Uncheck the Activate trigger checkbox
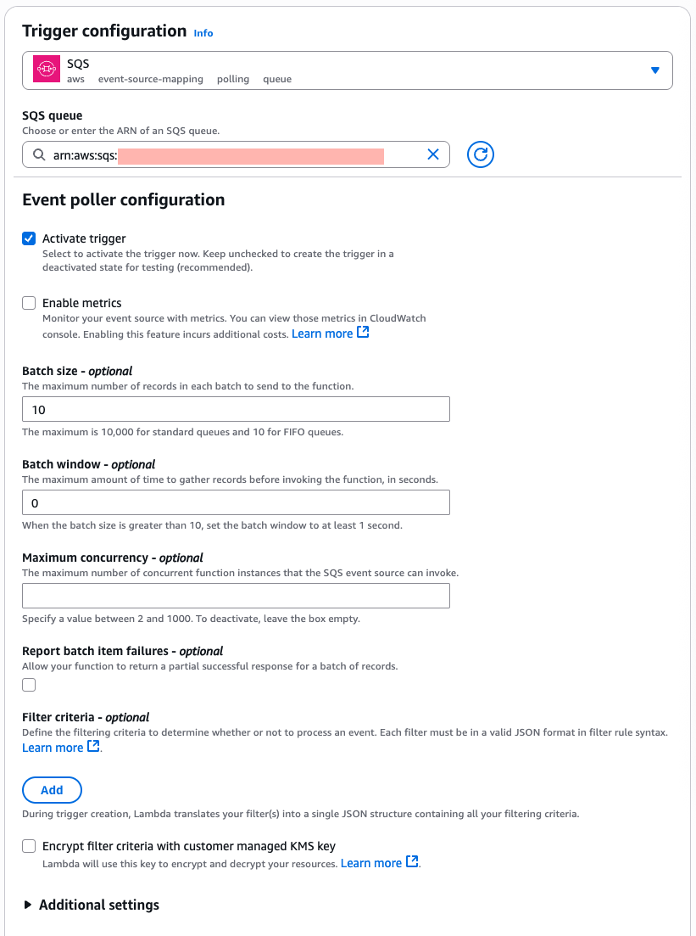 point(29,238)
